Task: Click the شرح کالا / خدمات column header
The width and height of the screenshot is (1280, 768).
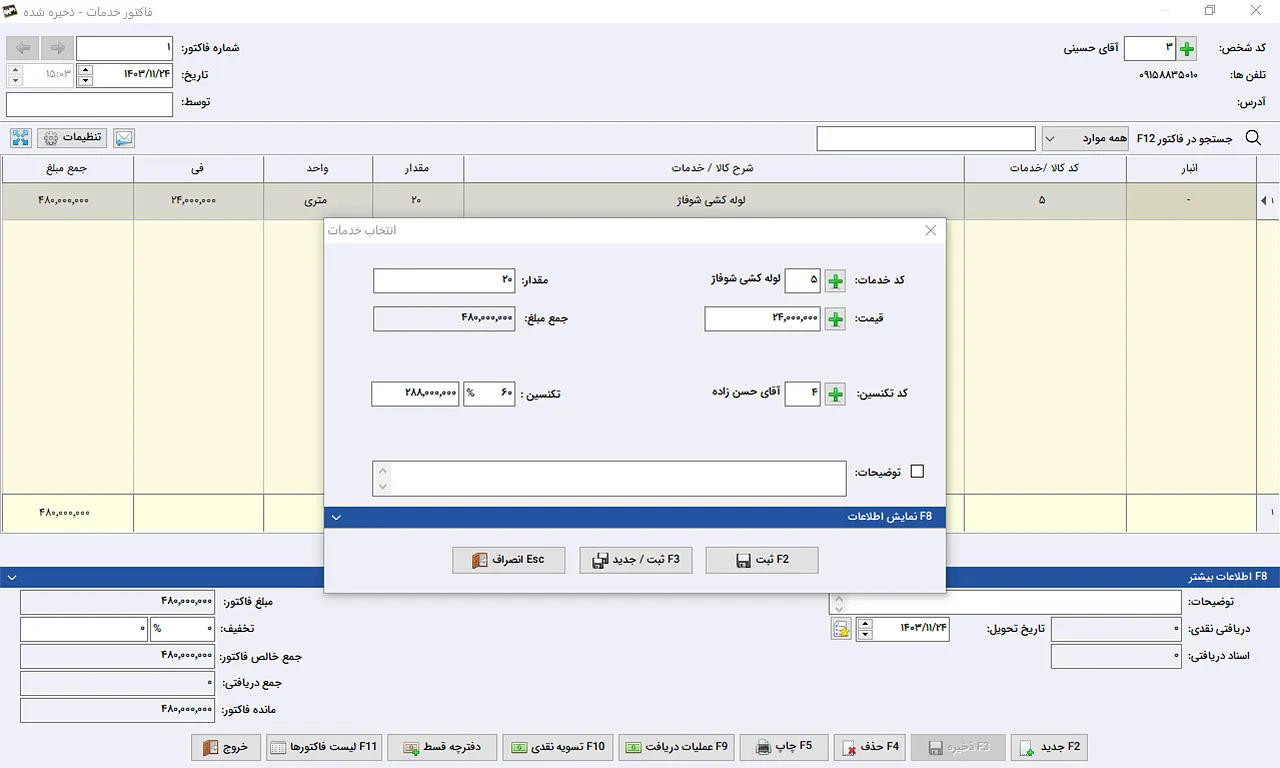Action: (x=714, y=168)
